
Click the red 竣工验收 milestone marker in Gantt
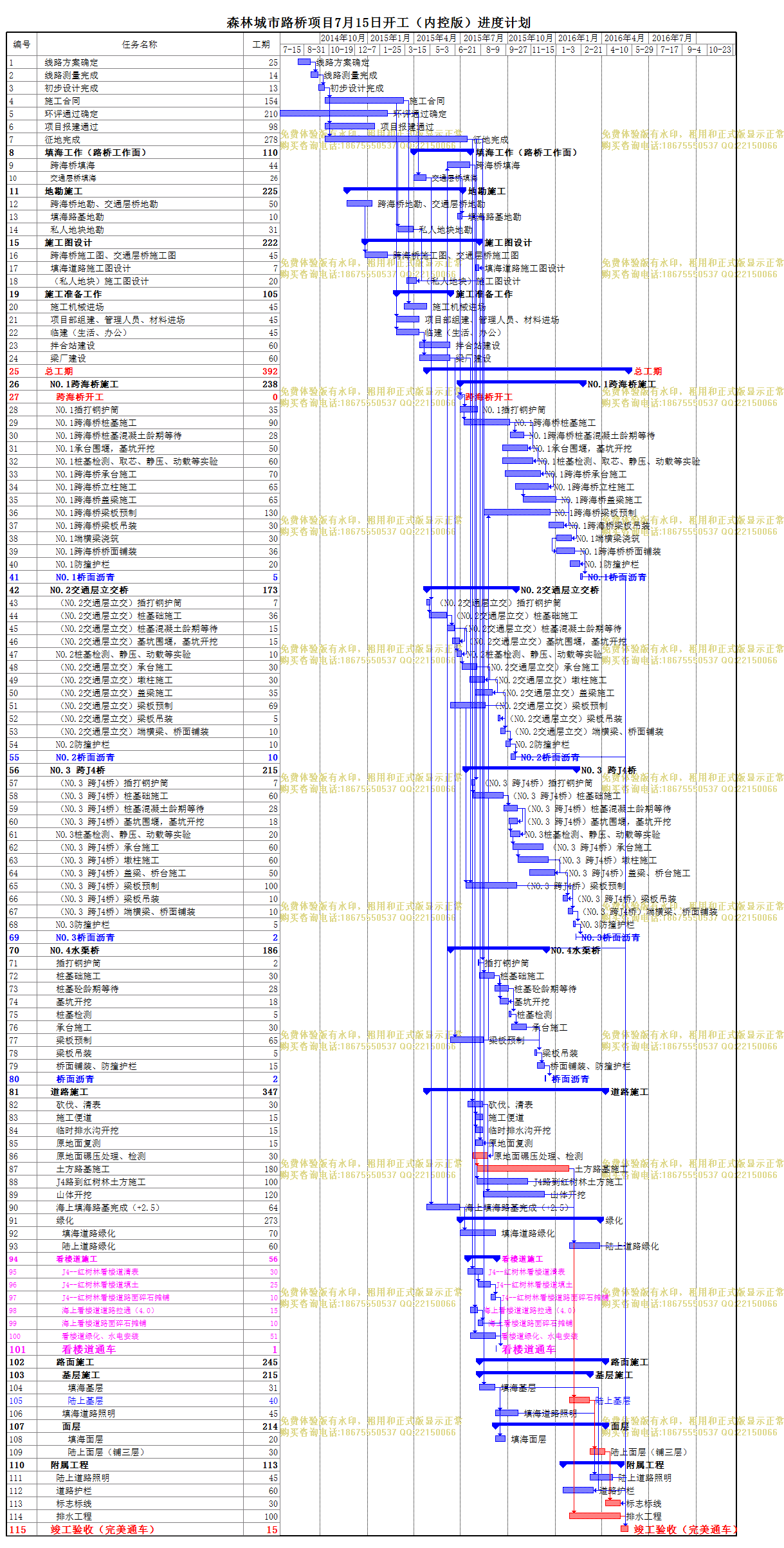624,1529
